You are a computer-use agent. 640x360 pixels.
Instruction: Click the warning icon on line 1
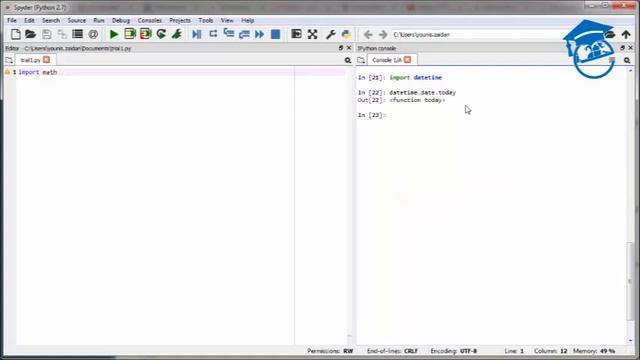pos(7,72)
